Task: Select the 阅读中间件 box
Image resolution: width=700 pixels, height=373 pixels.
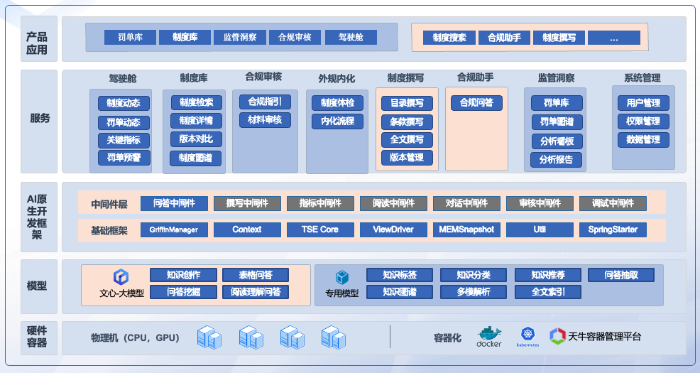Action: pyautogui.click(x=394, y=203)
